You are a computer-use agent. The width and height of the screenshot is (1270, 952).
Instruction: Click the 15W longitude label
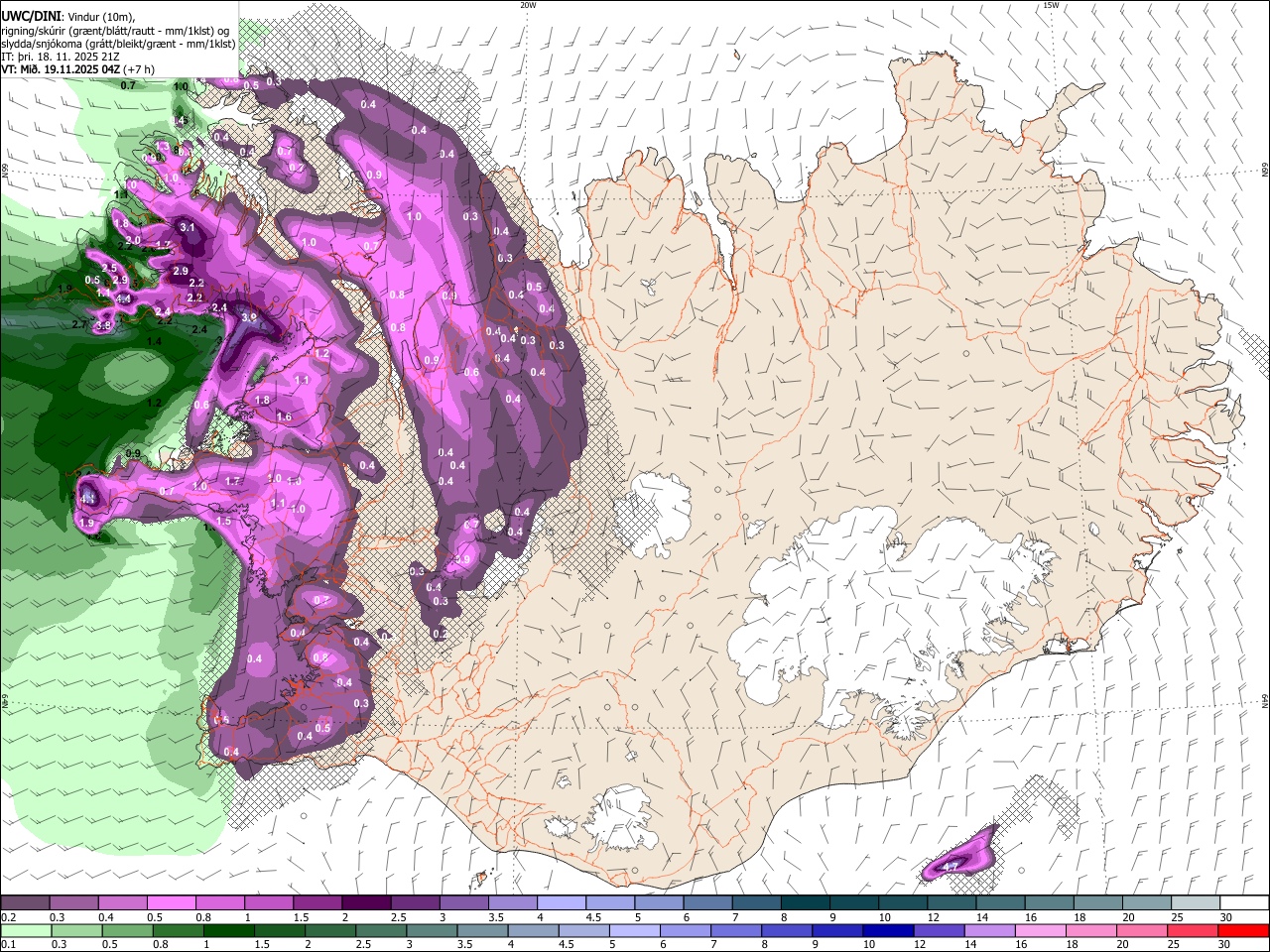tap(1051, 5)
